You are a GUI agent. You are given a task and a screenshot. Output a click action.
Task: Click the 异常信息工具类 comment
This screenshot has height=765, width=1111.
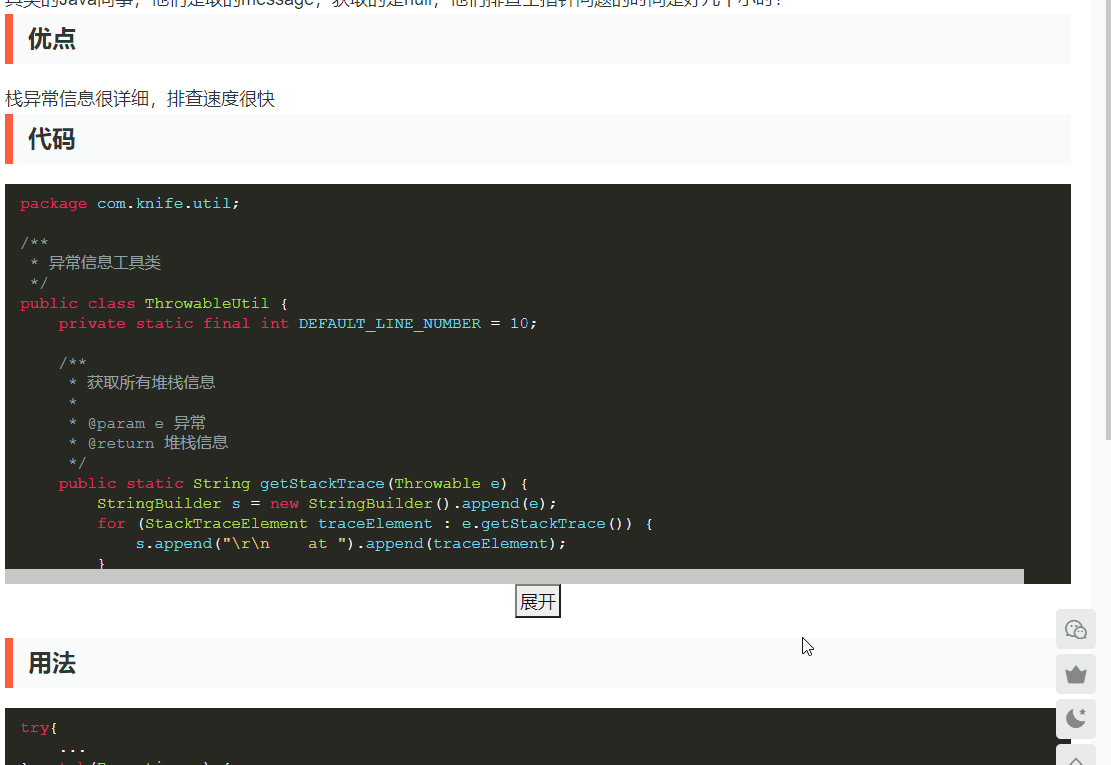coord(105,263)
